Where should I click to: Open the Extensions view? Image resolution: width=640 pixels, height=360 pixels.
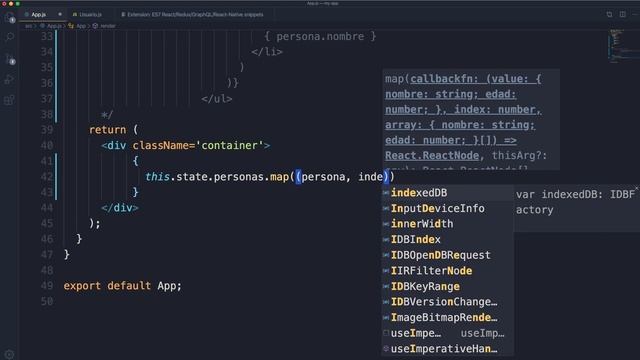pos(9,100)
